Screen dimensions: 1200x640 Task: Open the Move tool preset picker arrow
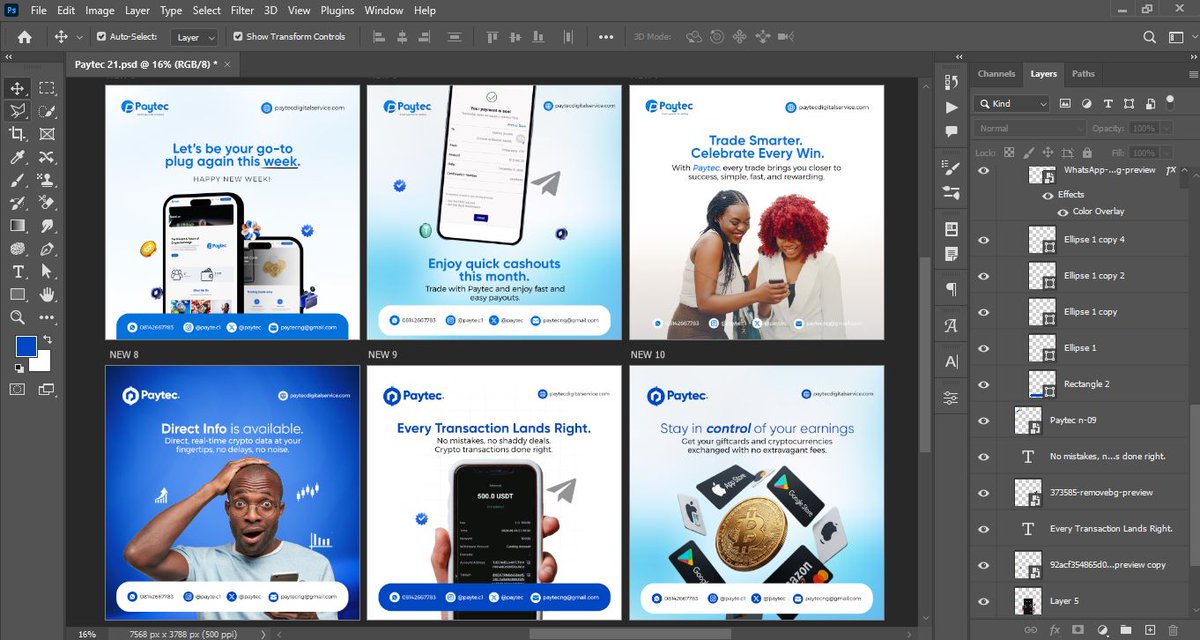point(79,37)
